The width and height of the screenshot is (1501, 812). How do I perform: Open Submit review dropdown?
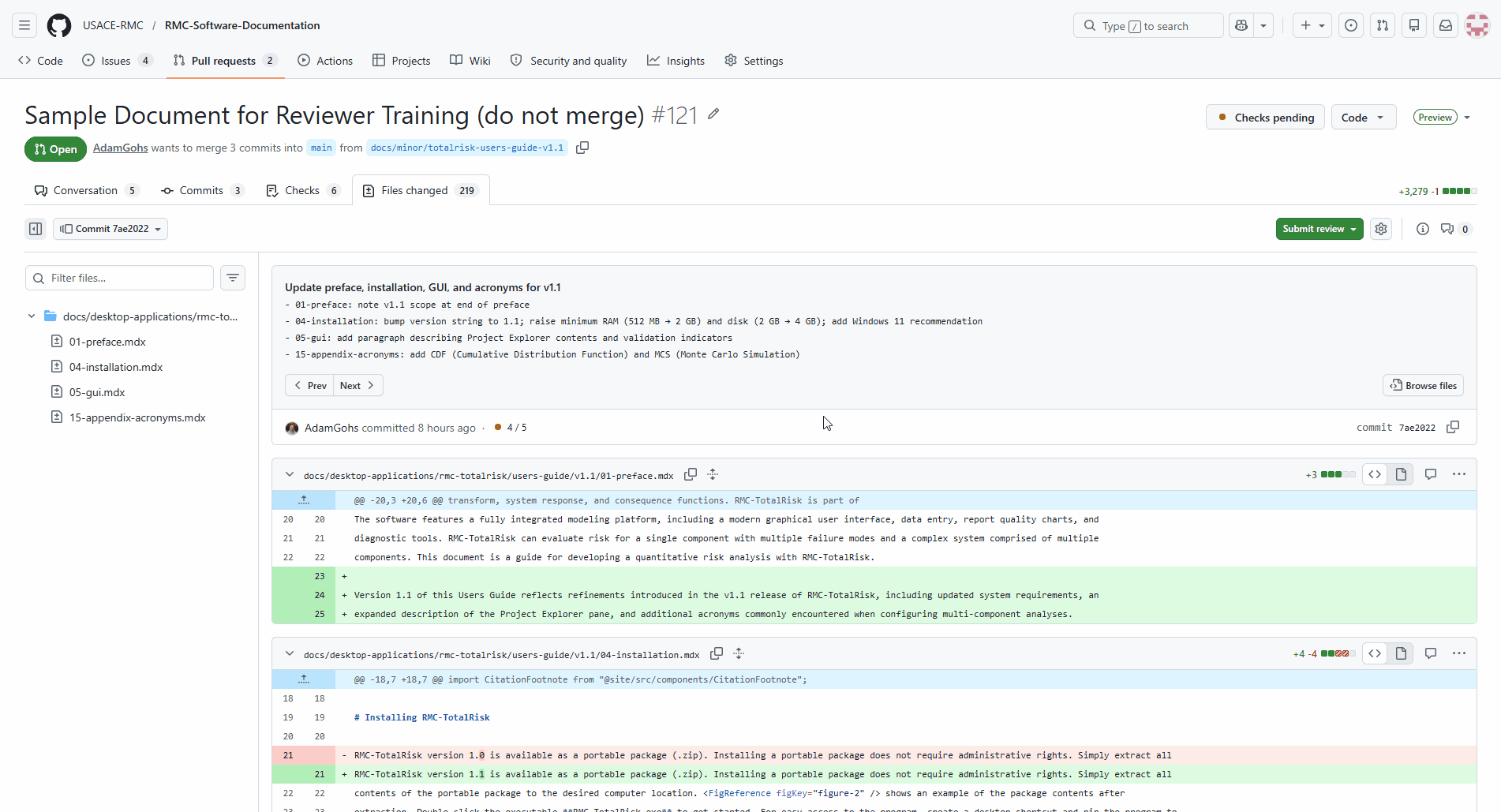(1319, 229)
